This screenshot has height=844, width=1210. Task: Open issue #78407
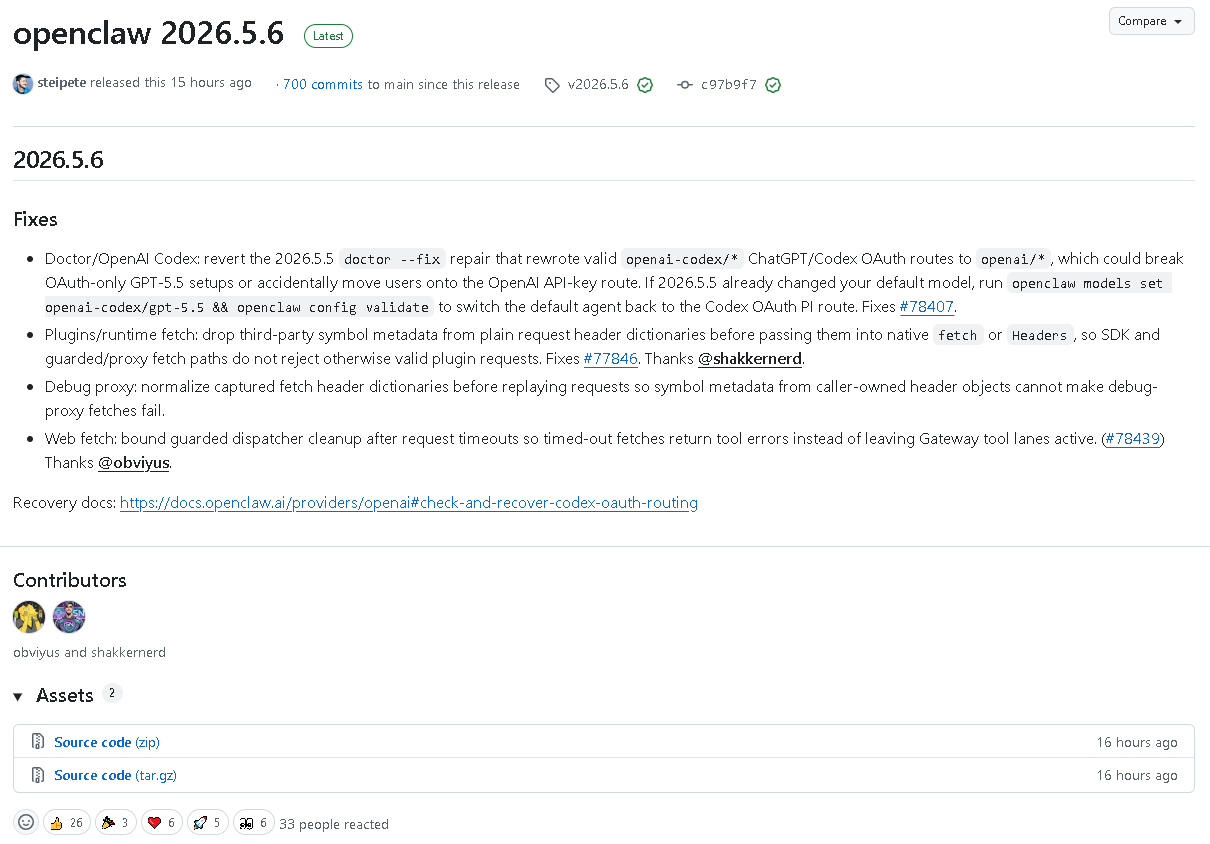tap(926, 307)
